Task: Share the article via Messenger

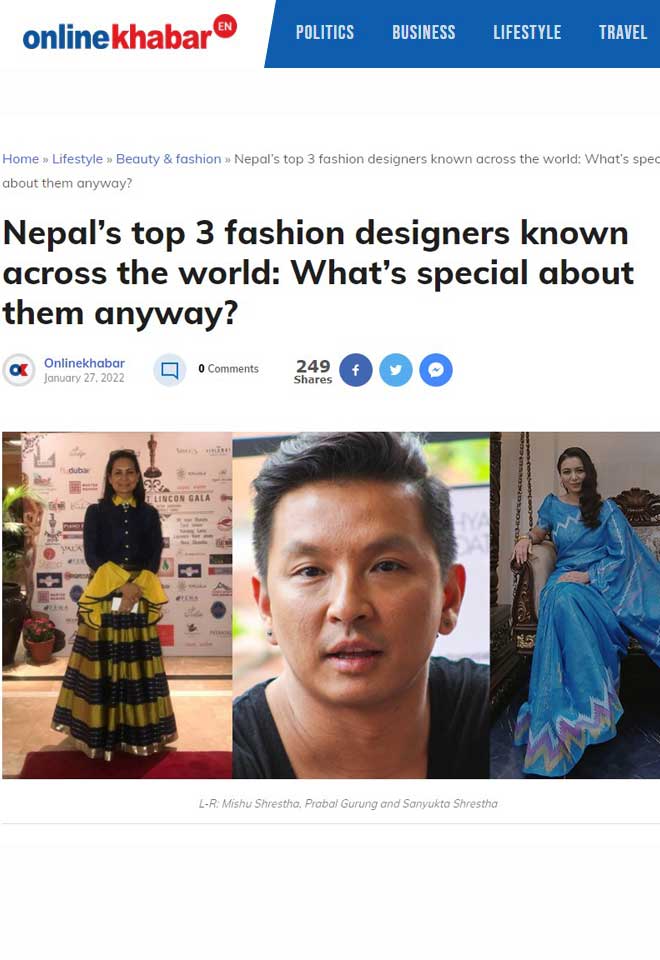Action: pos(436,370)
